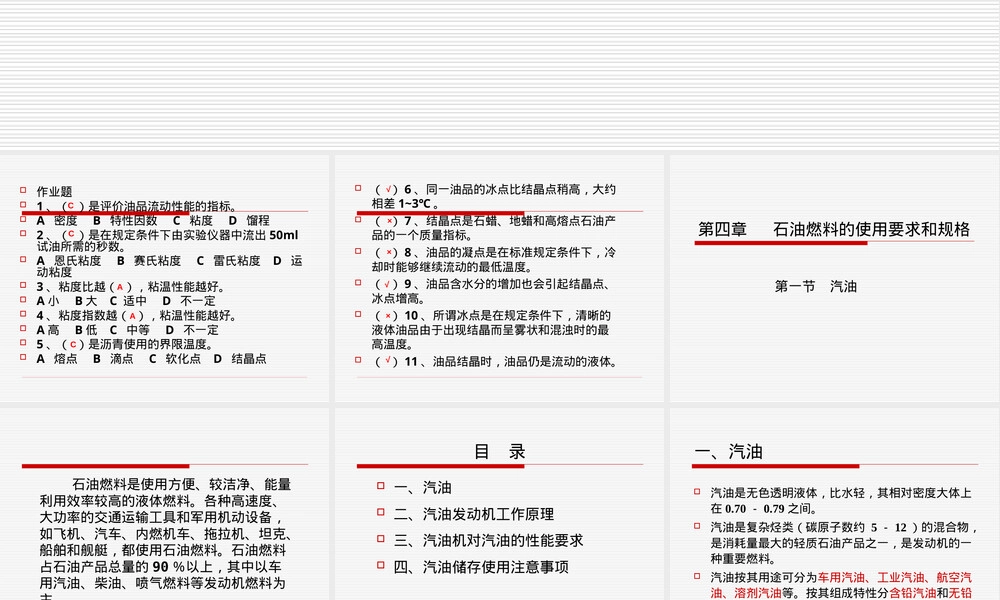Select the 目录 contents slide thumbnail

click(x=499, y=504)
